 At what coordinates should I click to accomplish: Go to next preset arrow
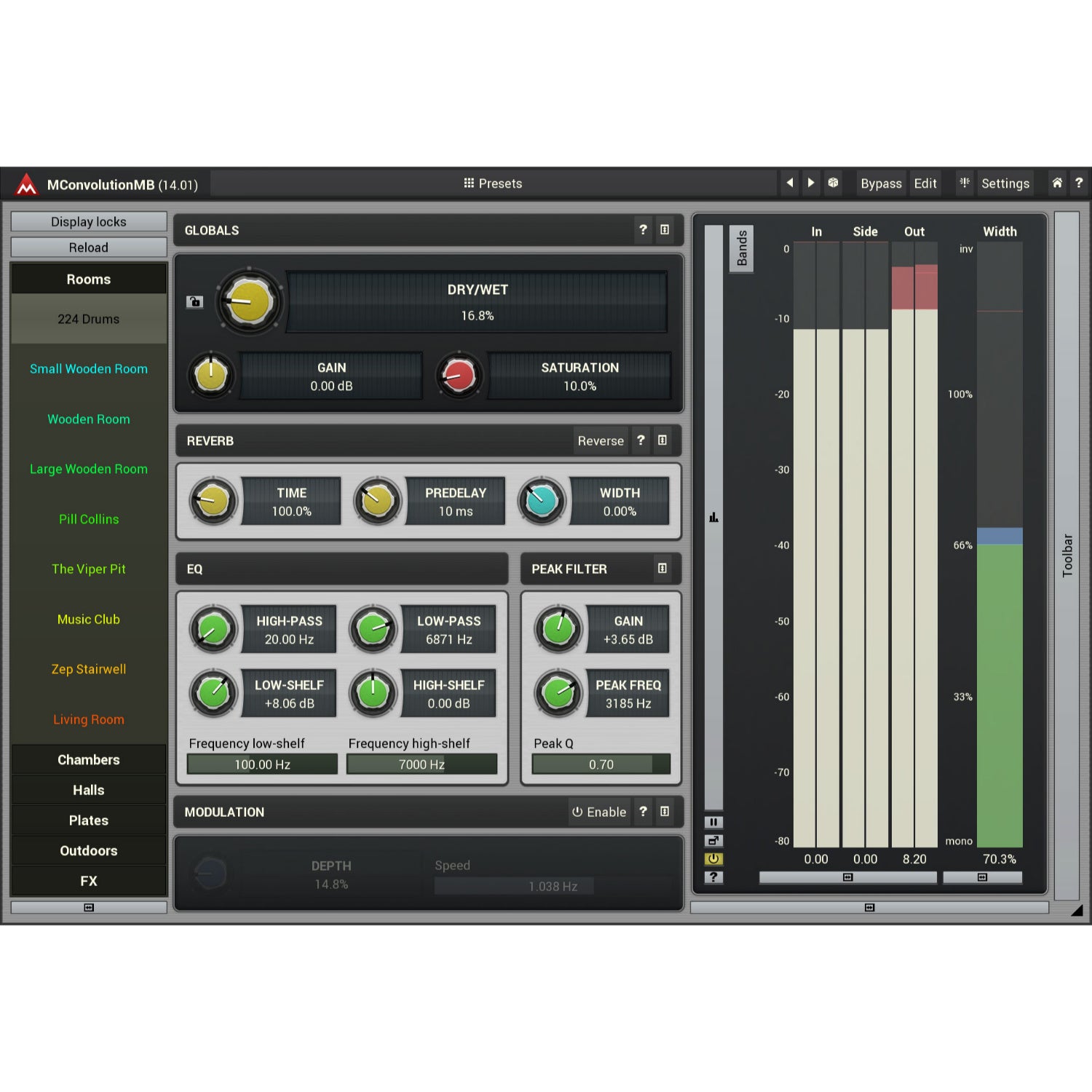pyautogui.click(x=811, y=183)
